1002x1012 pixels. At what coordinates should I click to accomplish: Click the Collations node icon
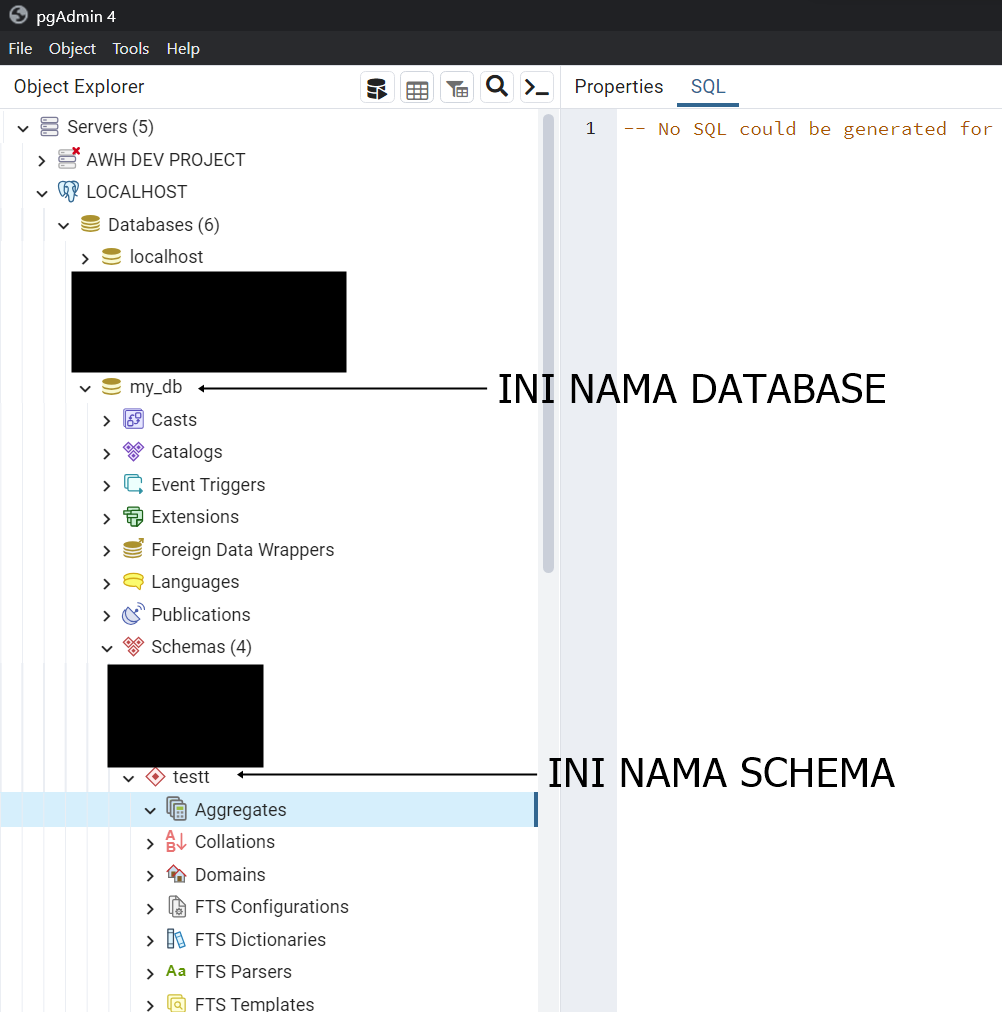176,841
